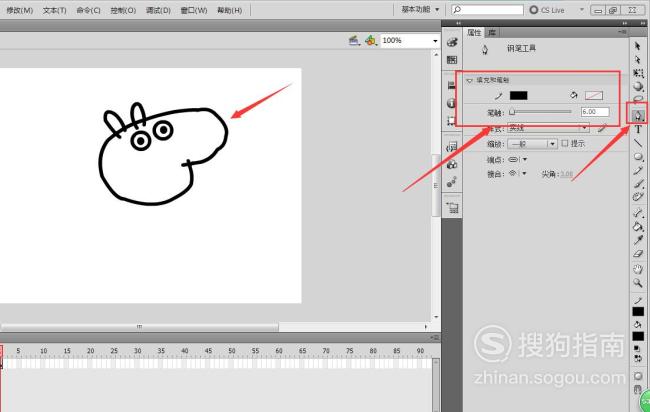
Task: Click frame 30 on the timeline ruler
Action: click(137, 351)
